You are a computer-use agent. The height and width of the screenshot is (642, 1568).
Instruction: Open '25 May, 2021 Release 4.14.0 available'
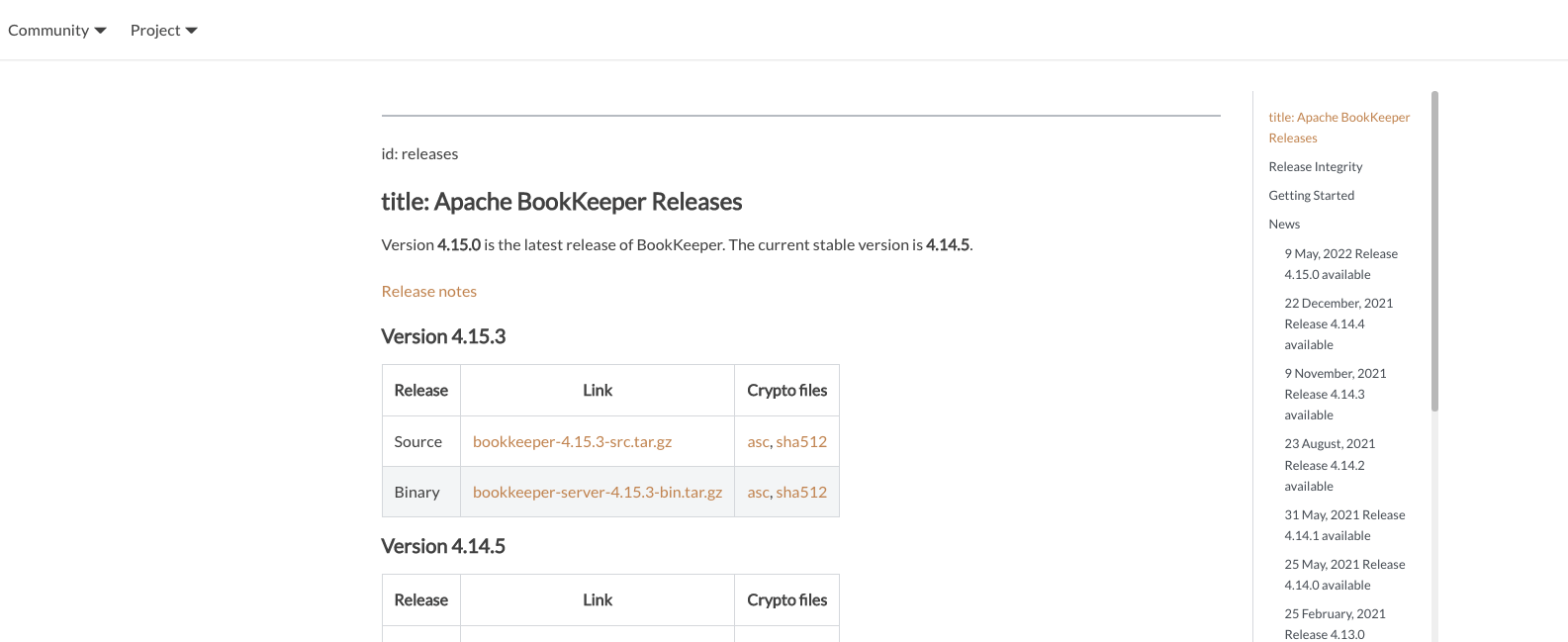coord(1344,575)
